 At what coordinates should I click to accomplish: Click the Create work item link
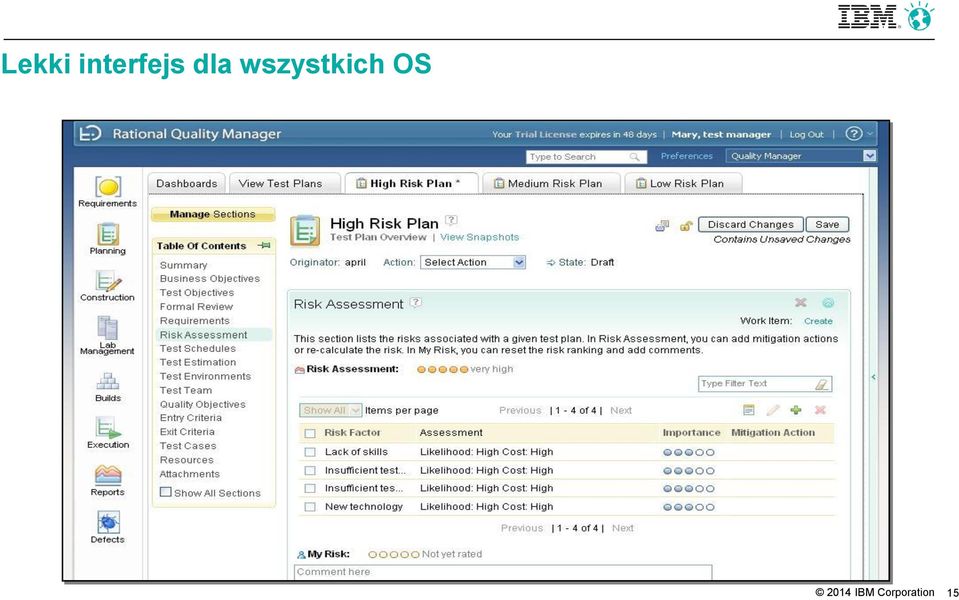tap(818, 321)
